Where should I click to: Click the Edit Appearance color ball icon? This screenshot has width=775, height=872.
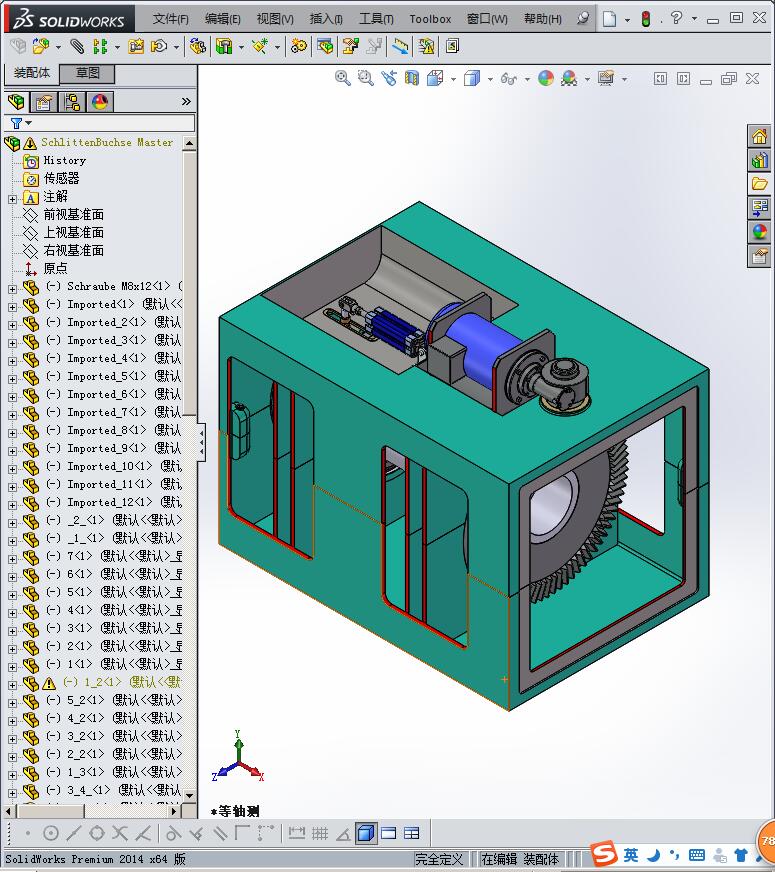pyautogui.click(x=546, y=78)
